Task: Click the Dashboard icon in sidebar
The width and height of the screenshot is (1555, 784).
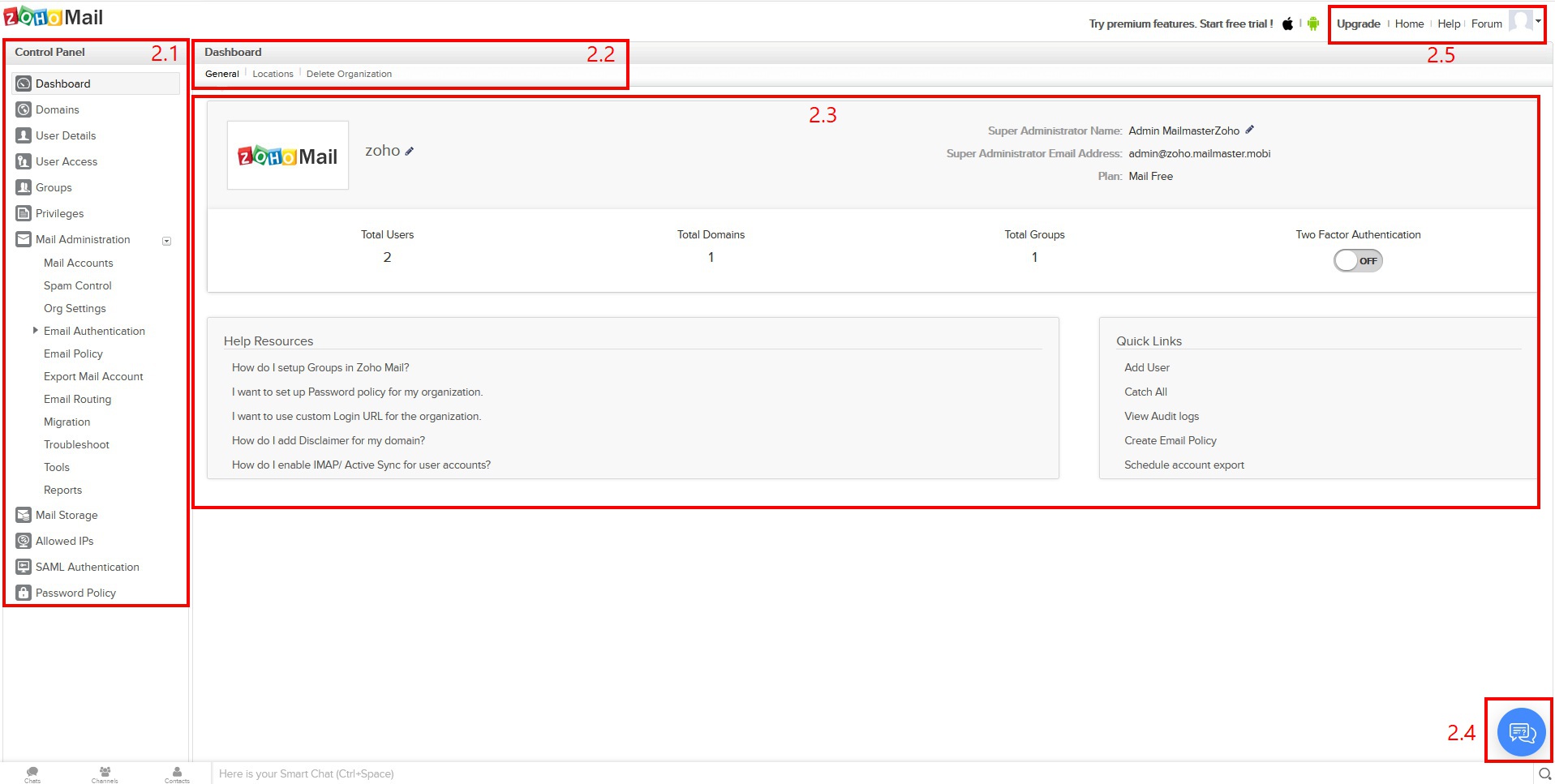Action: (x=24, y=84)
